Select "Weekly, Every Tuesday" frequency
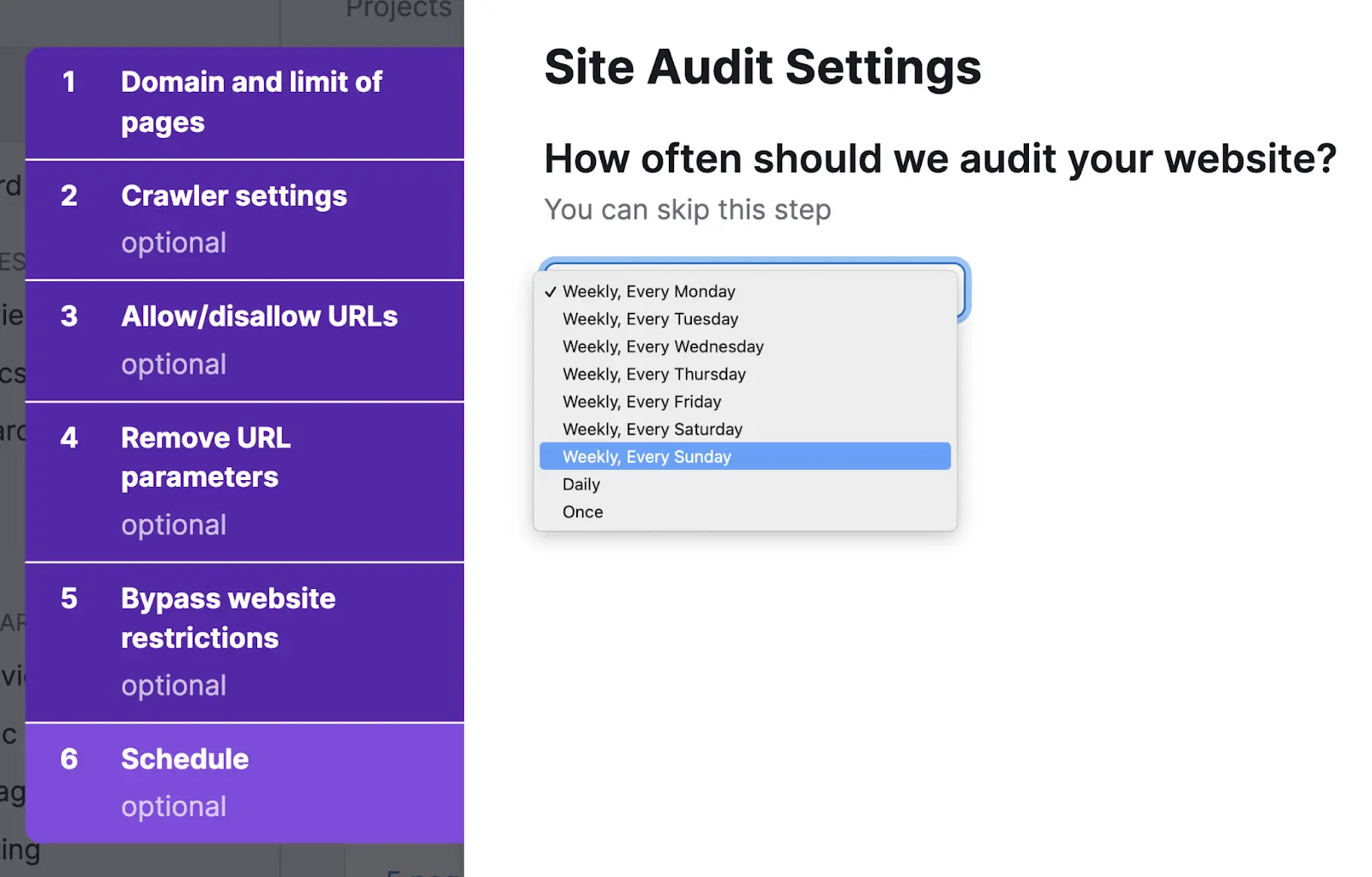 click(x=650, y=319)
